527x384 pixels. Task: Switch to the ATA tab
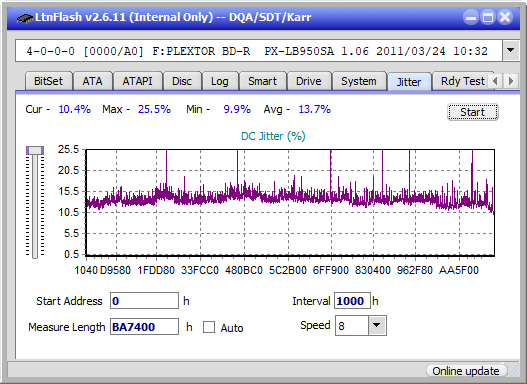click(x=92, y=81)
